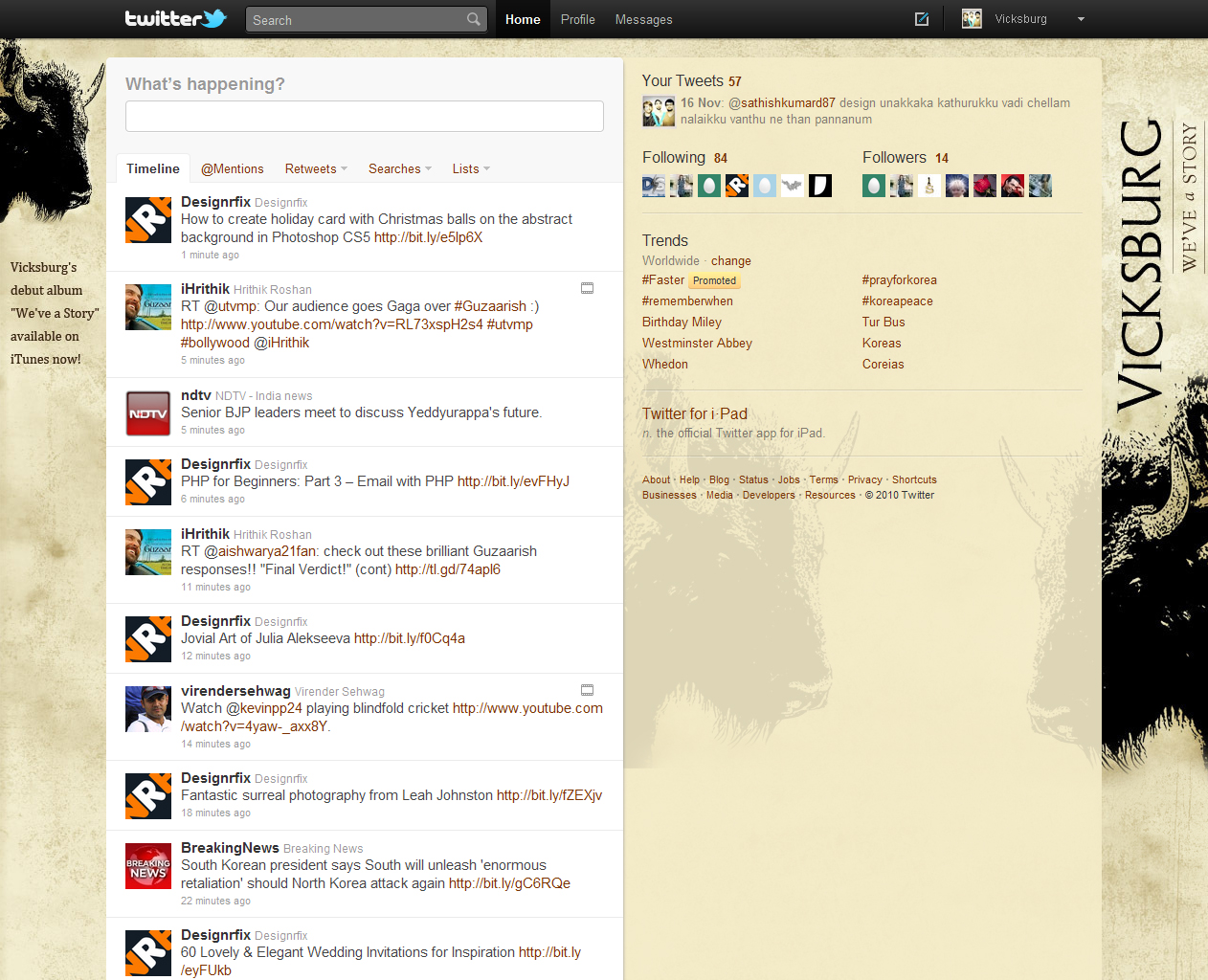Click the BreakingNews avatar icon
Image resolution: width=1208 pixels, height=980 pixels.
click(148, 866)
